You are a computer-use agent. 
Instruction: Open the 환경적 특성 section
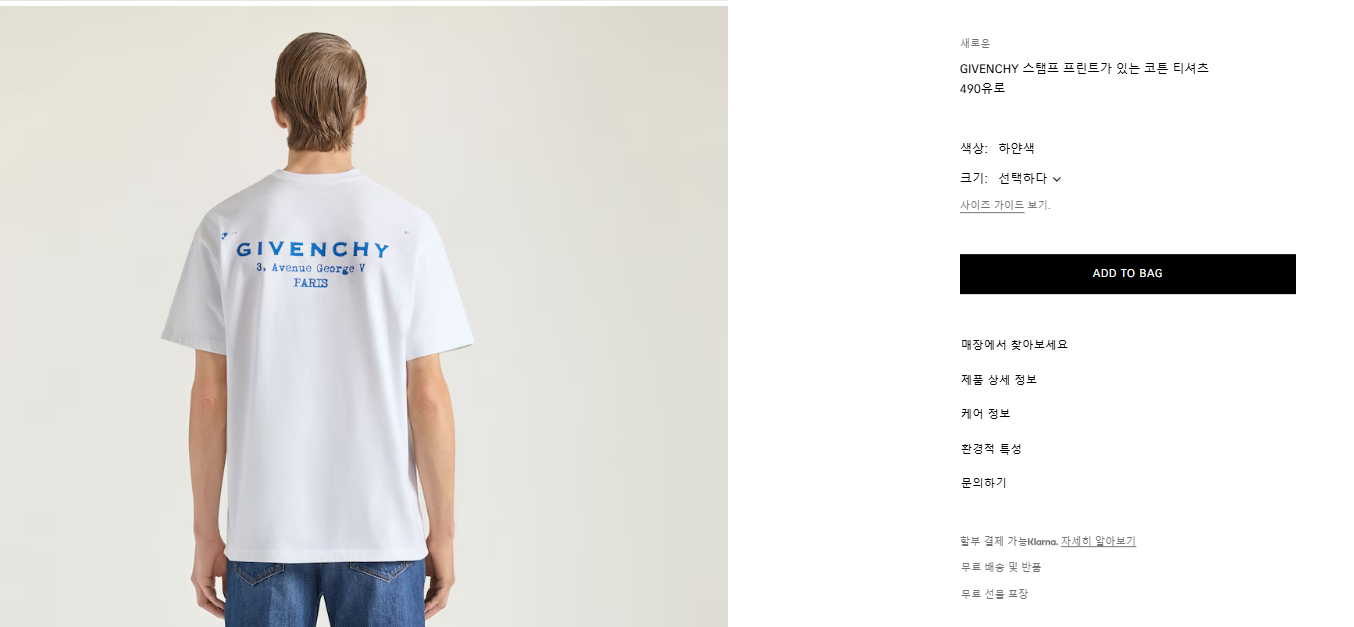pos(991,449)
